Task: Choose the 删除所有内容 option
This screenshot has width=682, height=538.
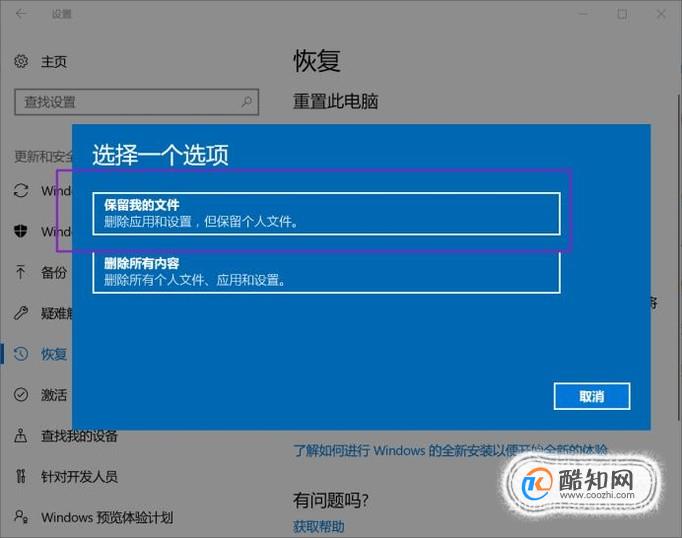Action: [326, 272]
